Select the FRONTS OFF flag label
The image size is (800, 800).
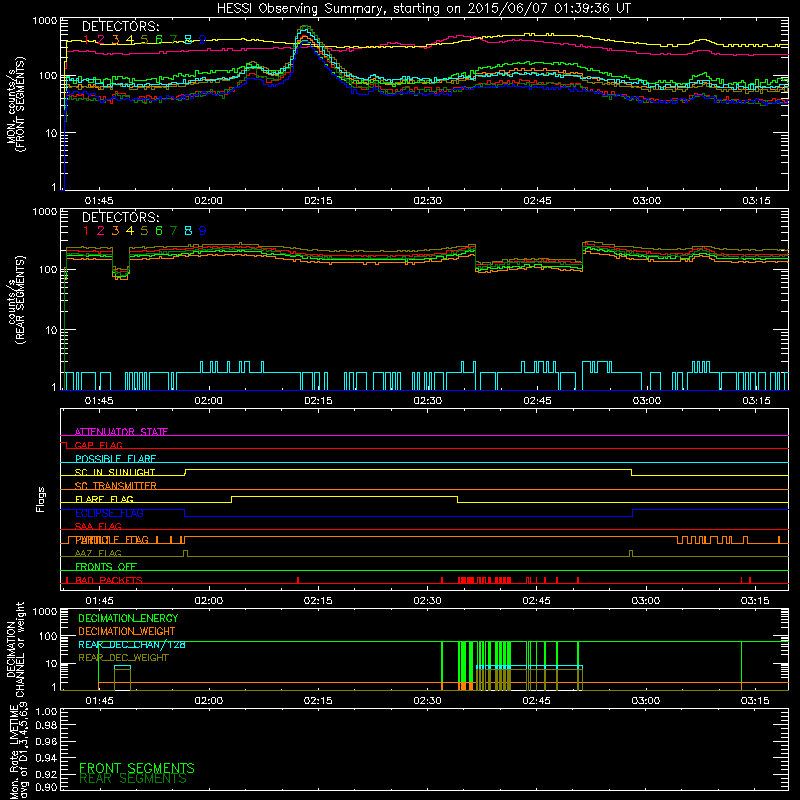click(106, 567)
